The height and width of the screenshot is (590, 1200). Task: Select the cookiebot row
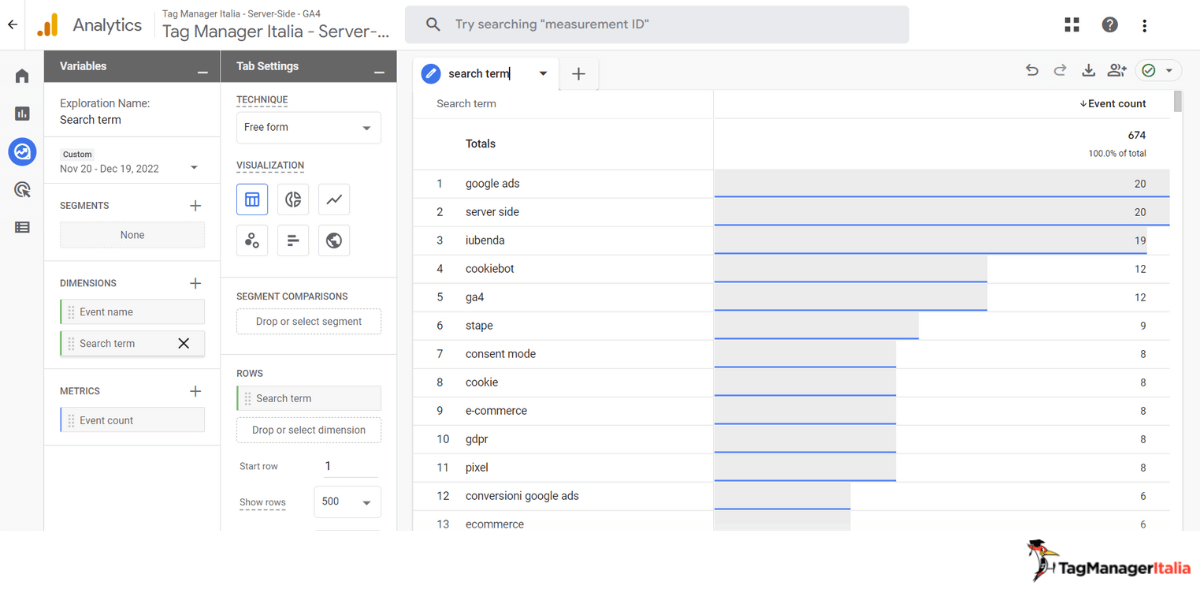coord(791,269)
